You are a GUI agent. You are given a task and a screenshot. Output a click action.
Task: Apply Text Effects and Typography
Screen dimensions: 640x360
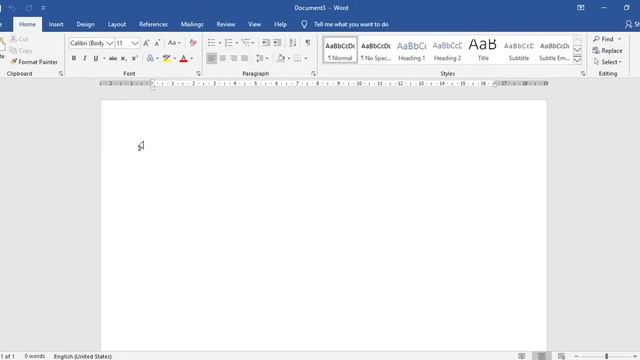pyautogui.click(x=150, y=58)
